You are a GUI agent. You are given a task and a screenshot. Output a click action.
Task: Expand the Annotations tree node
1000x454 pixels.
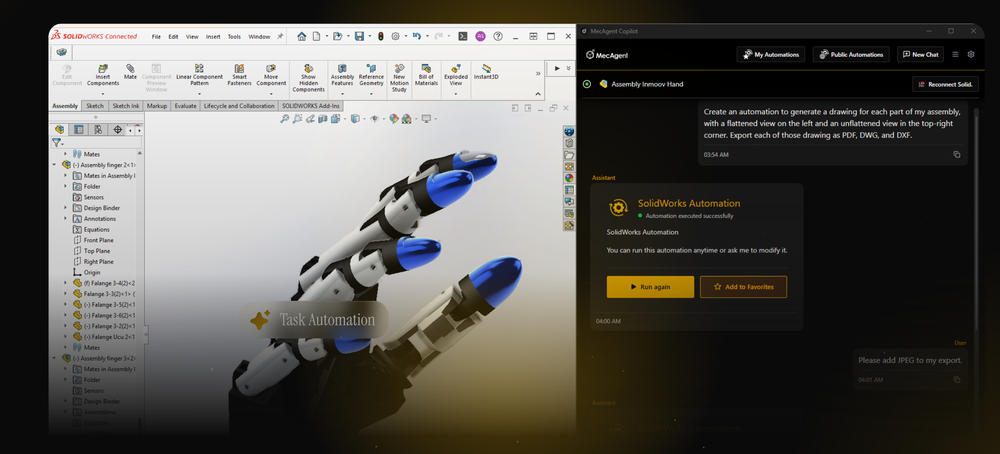65,219
